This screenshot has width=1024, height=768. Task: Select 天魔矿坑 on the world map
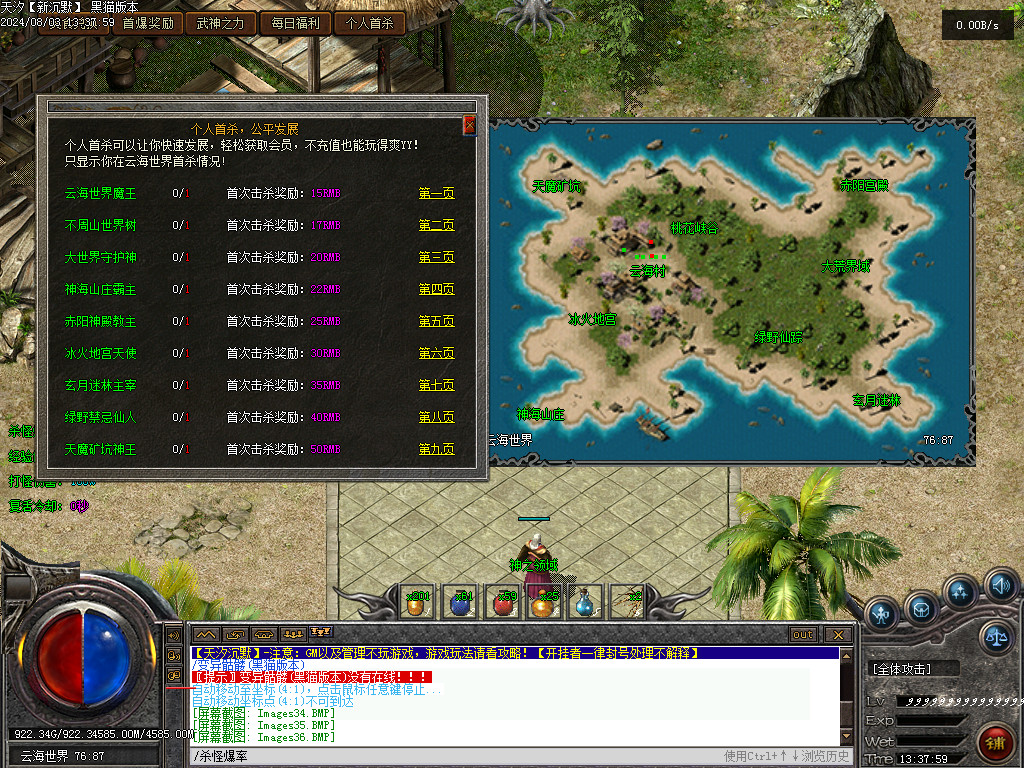click(556, 187)
